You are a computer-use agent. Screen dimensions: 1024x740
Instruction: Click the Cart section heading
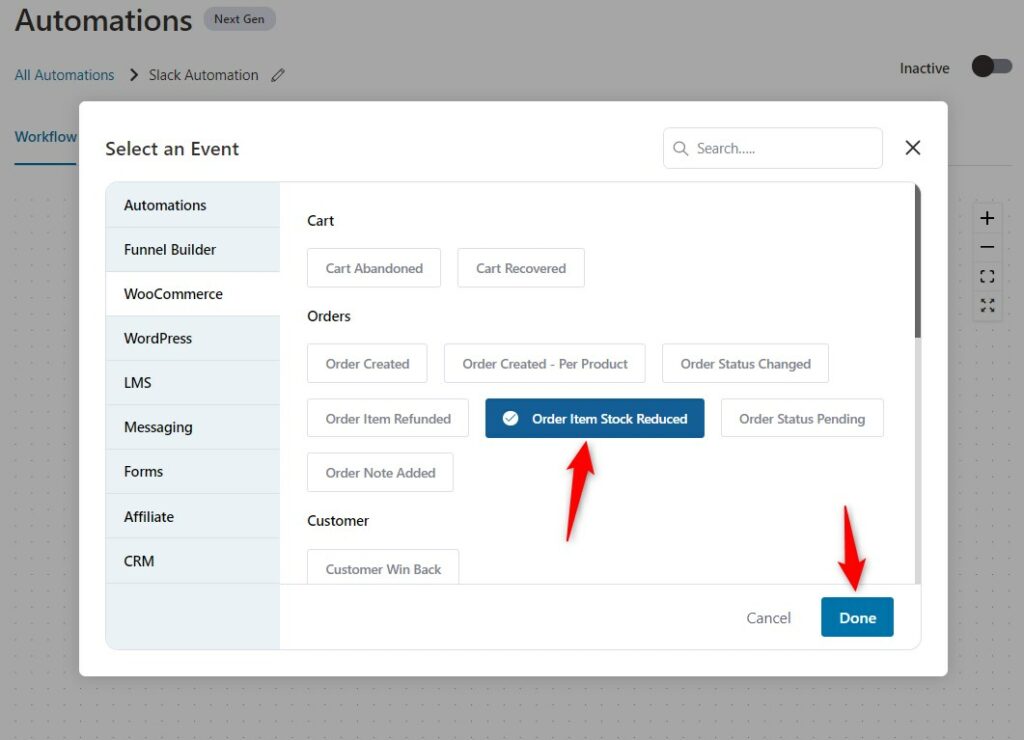(x=320, y=221)
